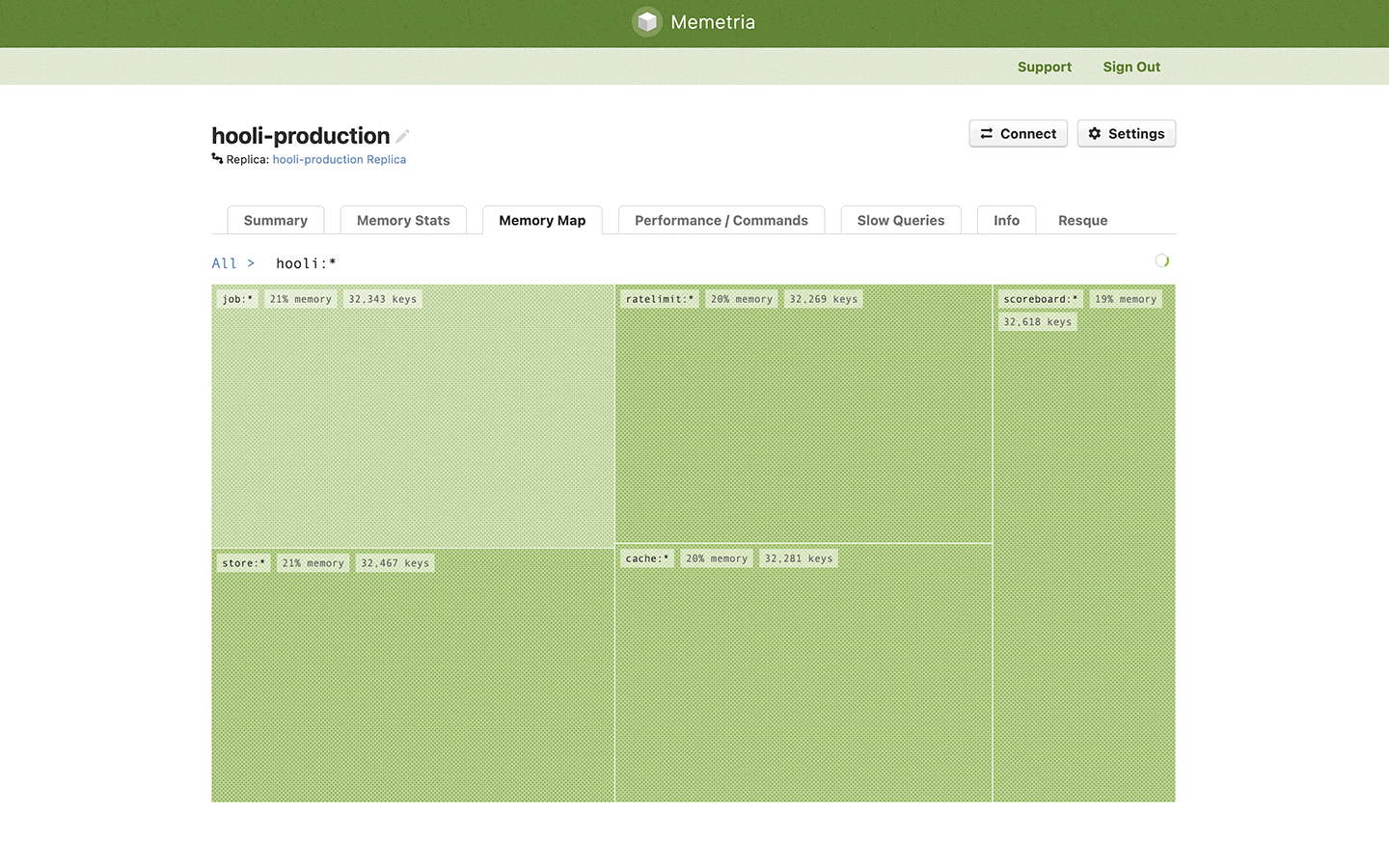This screenshot has height=868, width=1389.
Task: Click the 32,467 keys label
Action: [x=395, y=563]
